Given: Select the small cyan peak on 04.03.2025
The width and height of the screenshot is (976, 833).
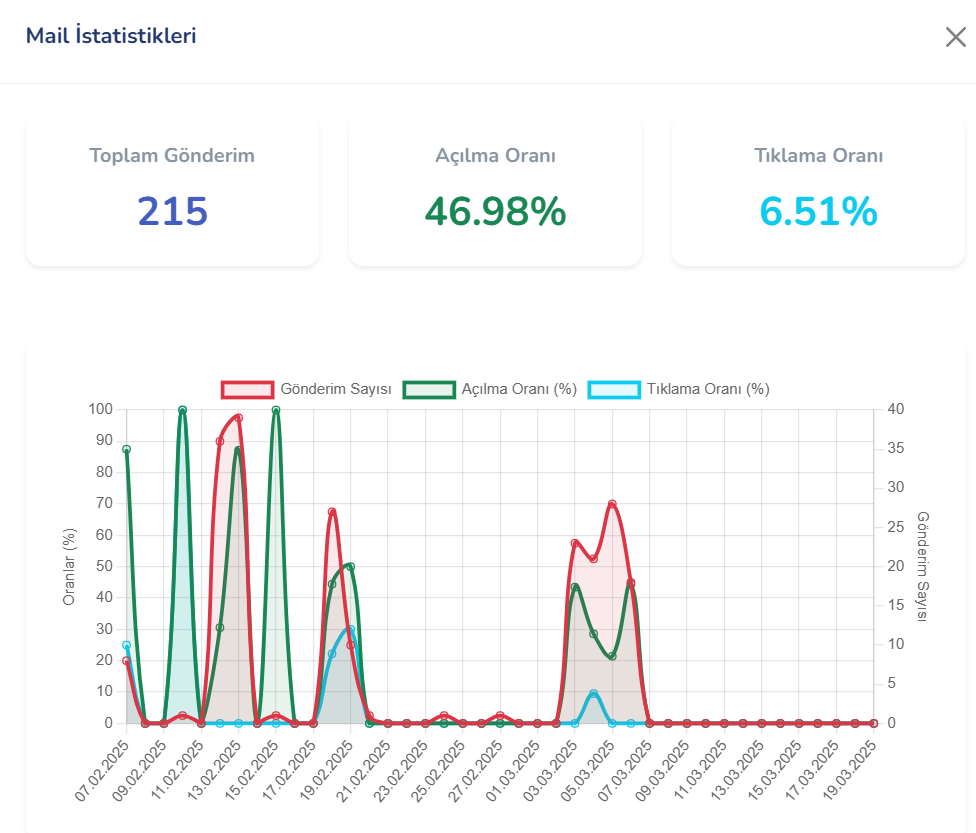Looking at the screenshot, I should click(593, 693).
